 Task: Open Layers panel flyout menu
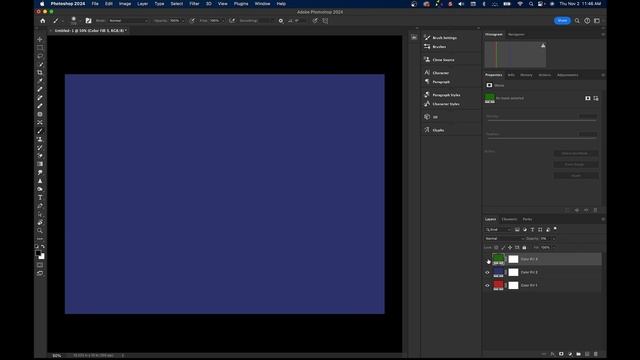click(603, 219)
